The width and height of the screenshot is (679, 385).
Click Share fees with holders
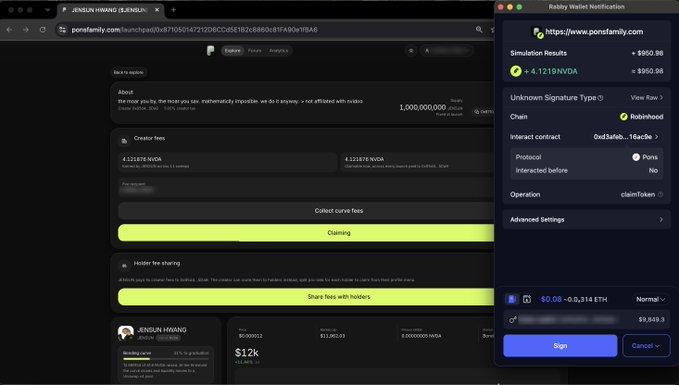point(306,297)
